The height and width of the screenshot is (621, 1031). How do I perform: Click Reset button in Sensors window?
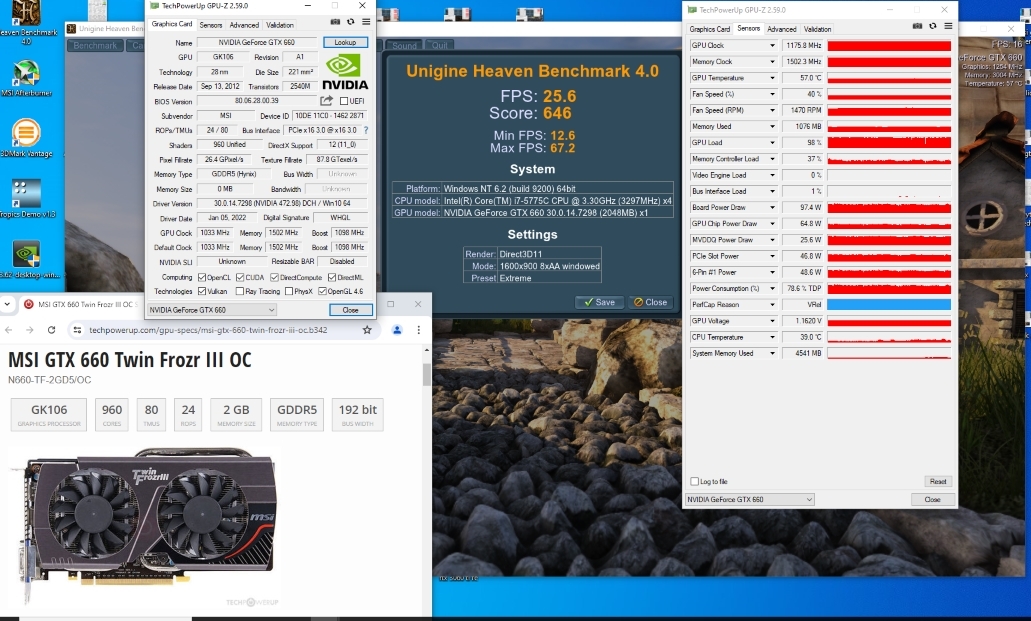938,482
